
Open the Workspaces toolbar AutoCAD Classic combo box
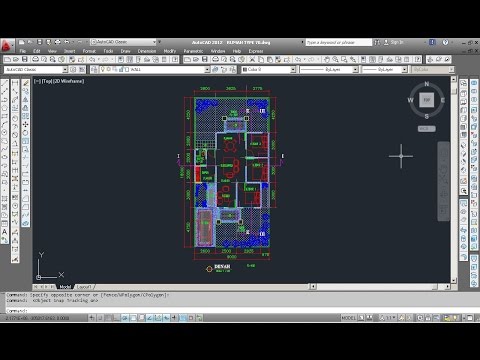(36, 69)
